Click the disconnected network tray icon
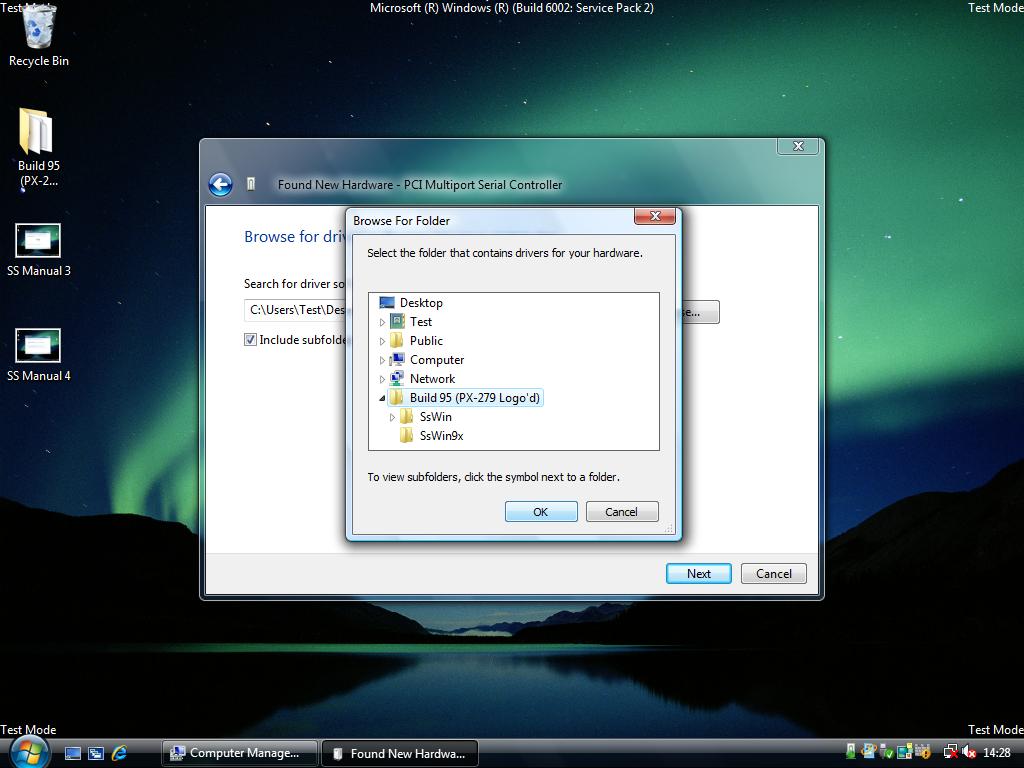The width and height of the screenshot is (1024, 768). pyautogui.click(x=949, y=753)
